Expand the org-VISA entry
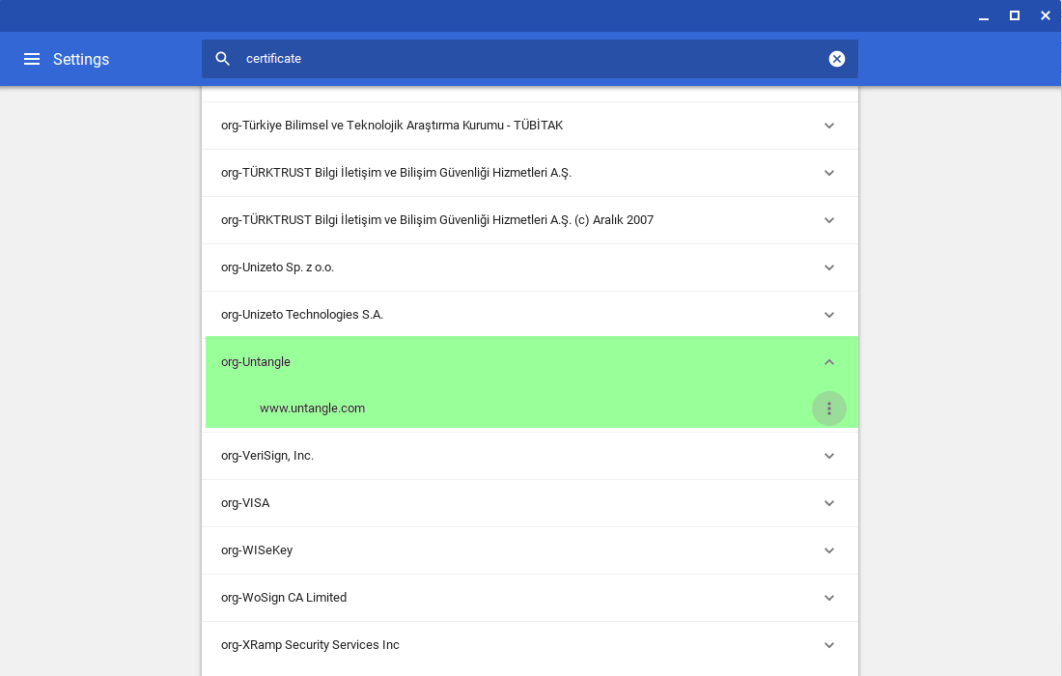1062x676 pixels. coord(828,502)
